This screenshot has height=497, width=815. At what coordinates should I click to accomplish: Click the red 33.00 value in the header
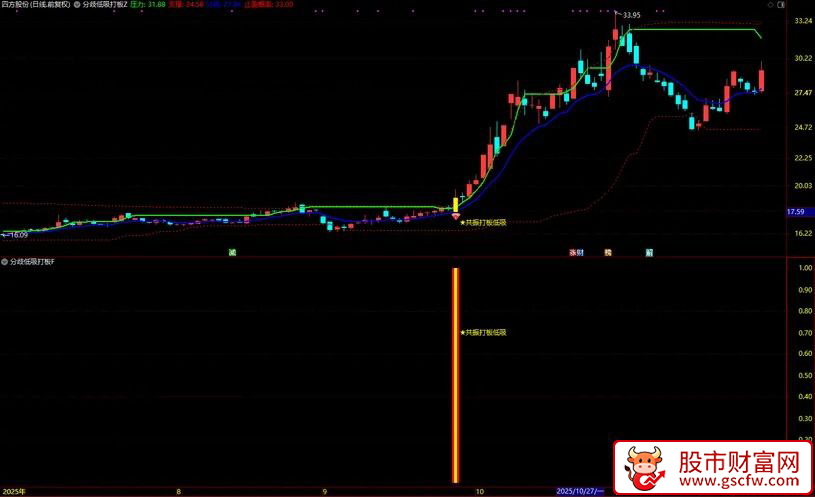(284, 4)
